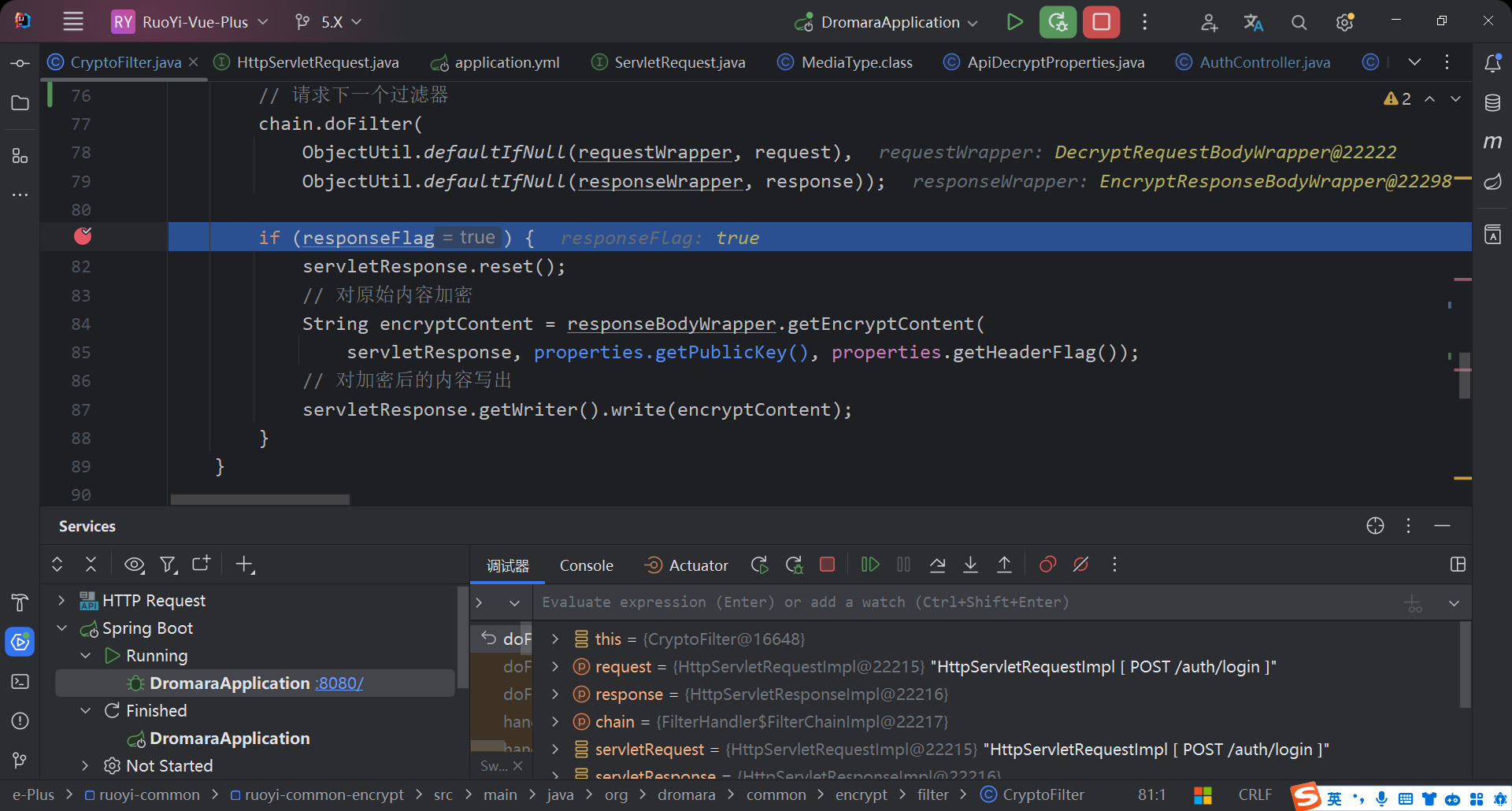The image size is (1512, 811).
Task: Click the Step Out debugger icon
Action: coord(1004,565)
